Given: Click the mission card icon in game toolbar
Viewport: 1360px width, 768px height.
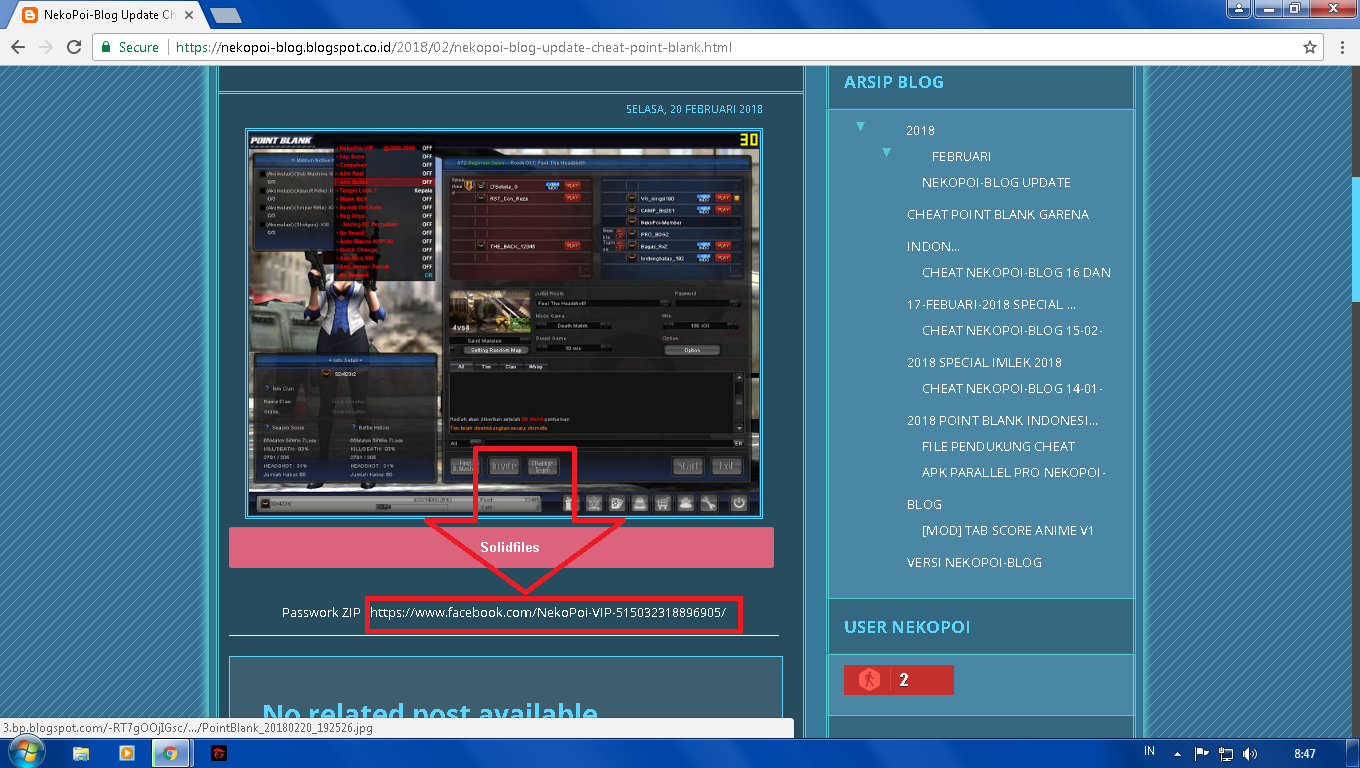Looking at the screenshot, I should click(x=617, y=503).
